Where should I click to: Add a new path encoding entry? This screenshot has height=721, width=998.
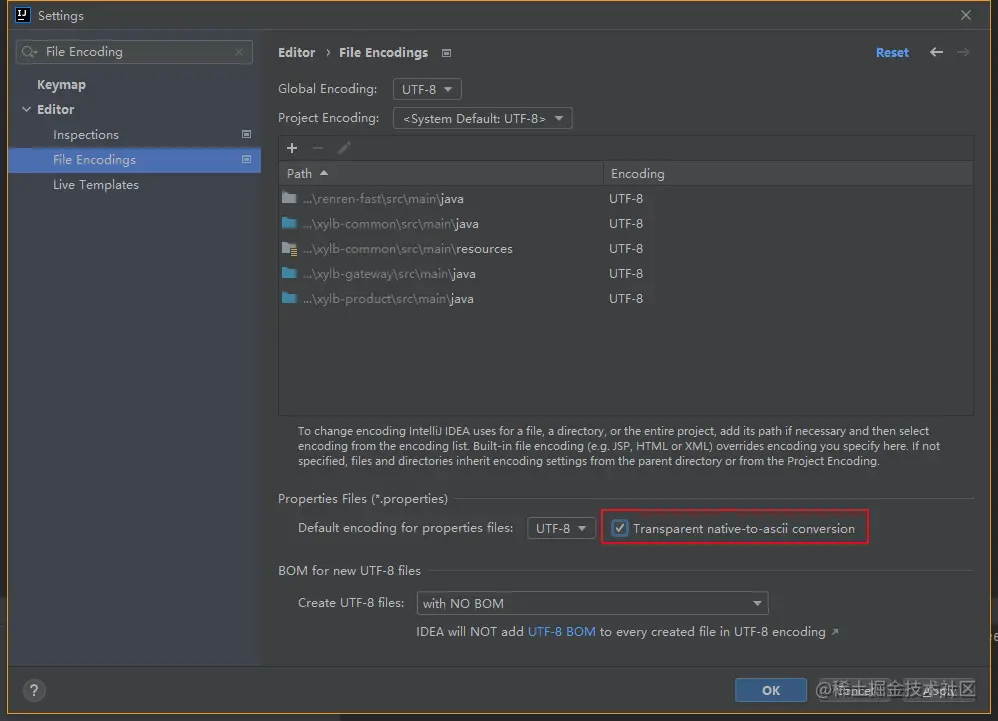[x=291, y=148]
